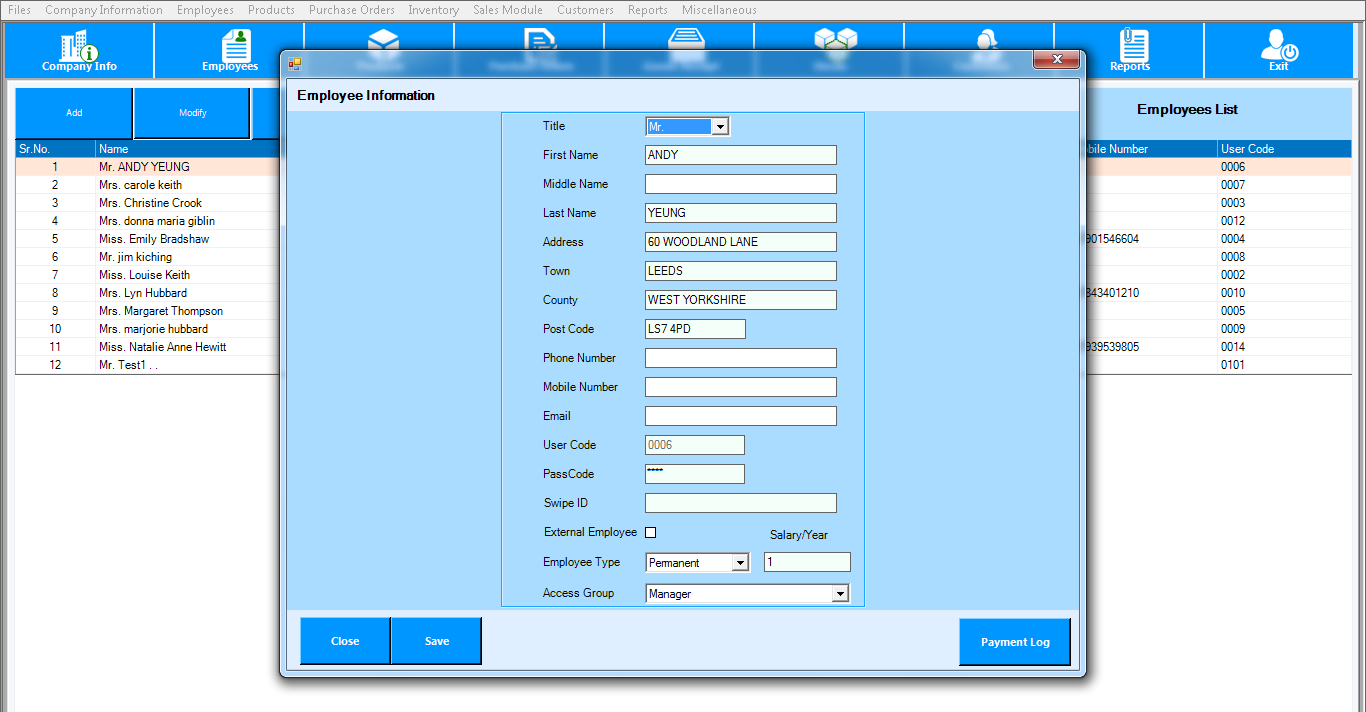This screenshot has width=1366, height=712.
Task: Open the Reports clipboard toolbar icon
Action: tap(1130, 50)
